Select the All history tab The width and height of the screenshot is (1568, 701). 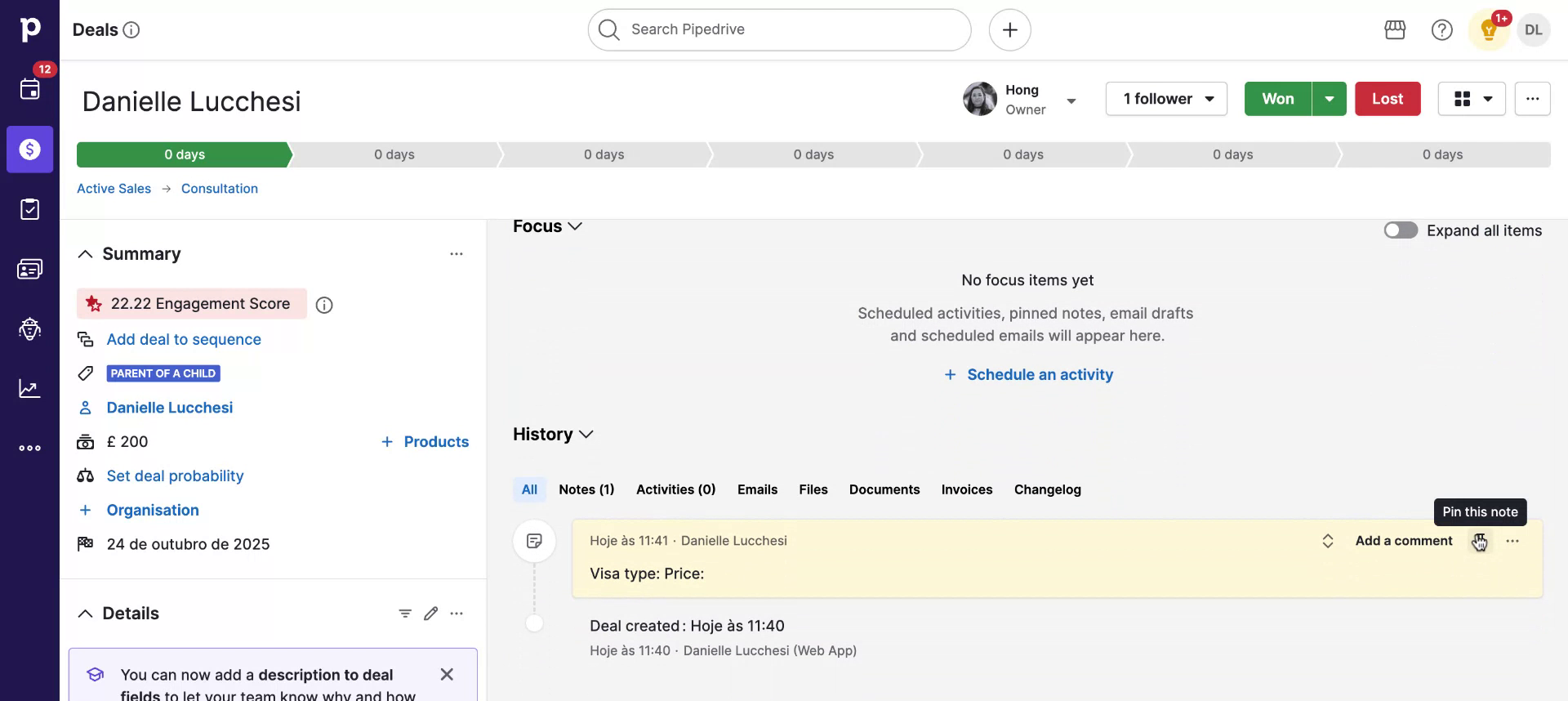[x=529, y=489]
